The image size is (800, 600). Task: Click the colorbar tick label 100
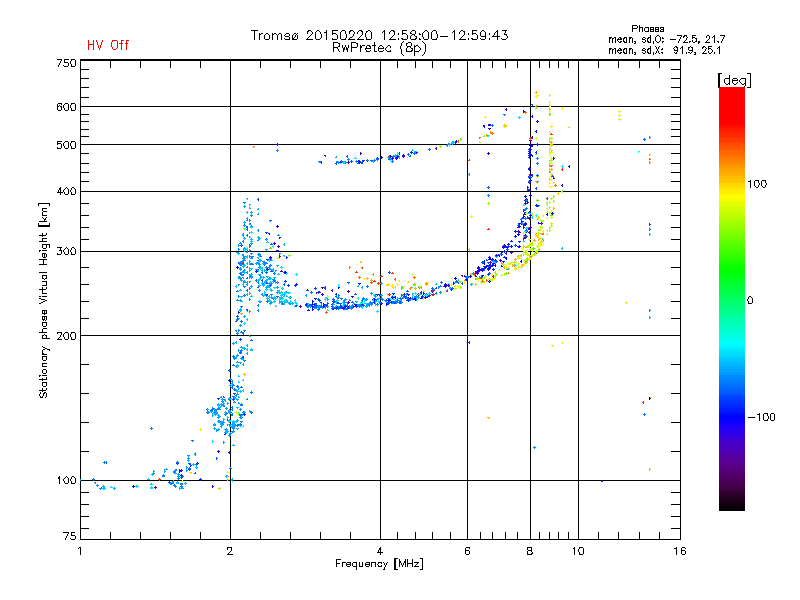(757, 184)
